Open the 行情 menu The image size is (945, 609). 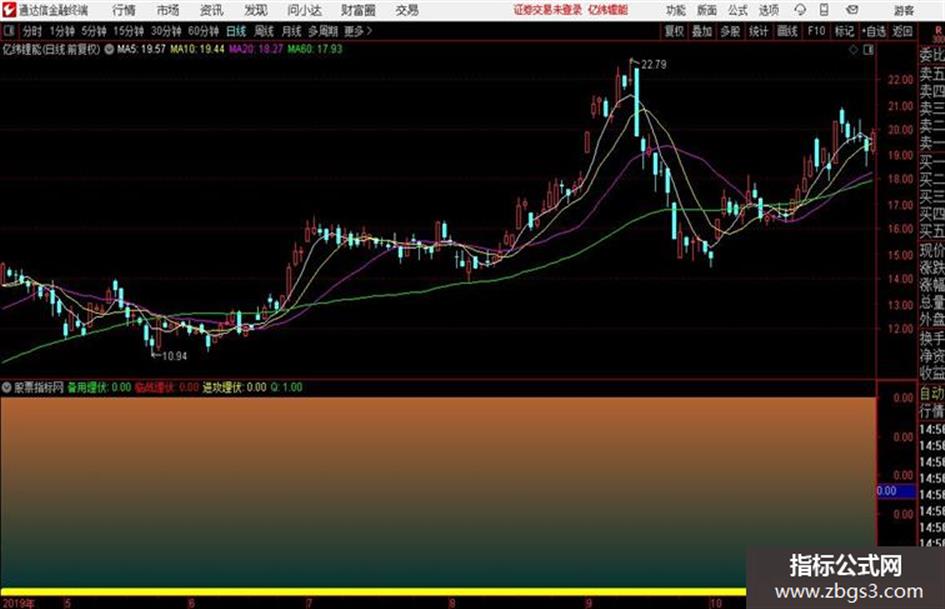pos(124,10)
